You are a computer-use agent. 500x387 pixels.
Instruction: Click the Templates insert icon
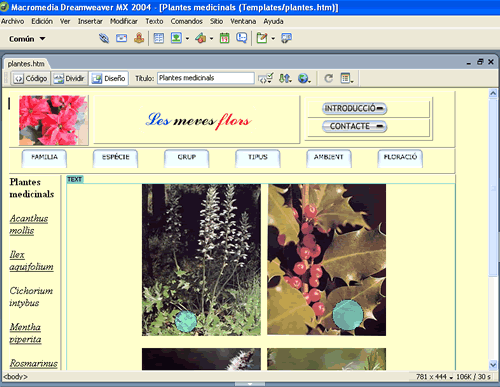click(262, 38)
